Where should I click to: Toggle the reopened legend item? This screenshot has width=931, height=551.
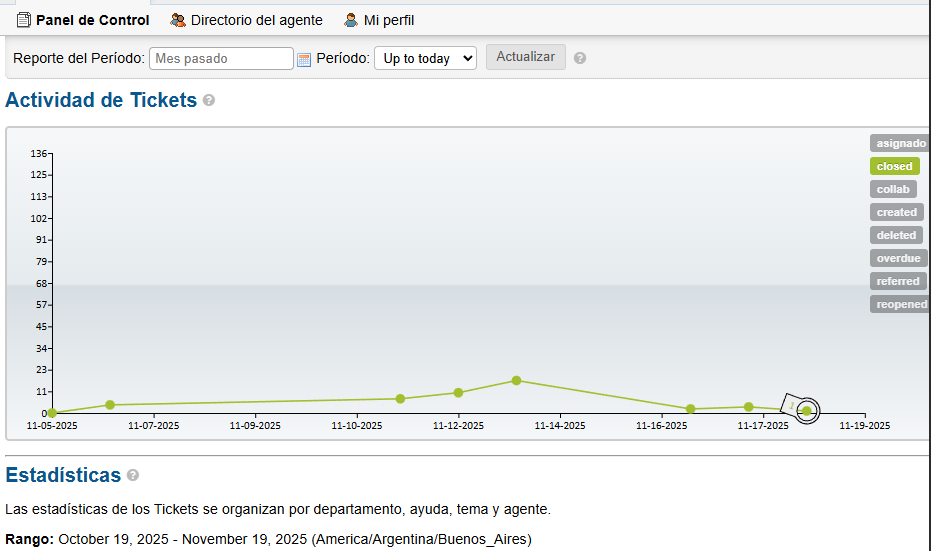point(900,304)
